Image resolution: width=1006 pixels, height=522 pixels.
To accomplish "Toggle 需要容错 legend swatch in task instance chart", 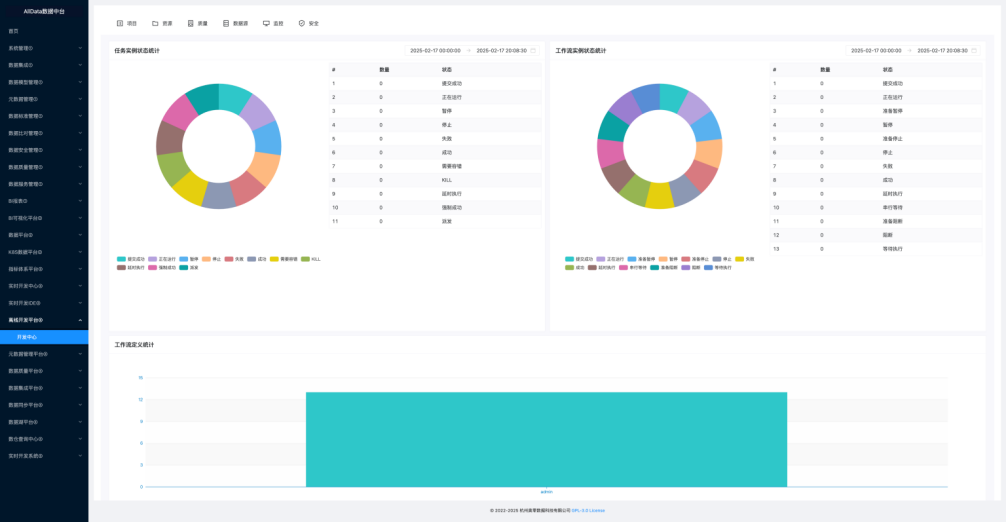I will click(x=274, y=259).
